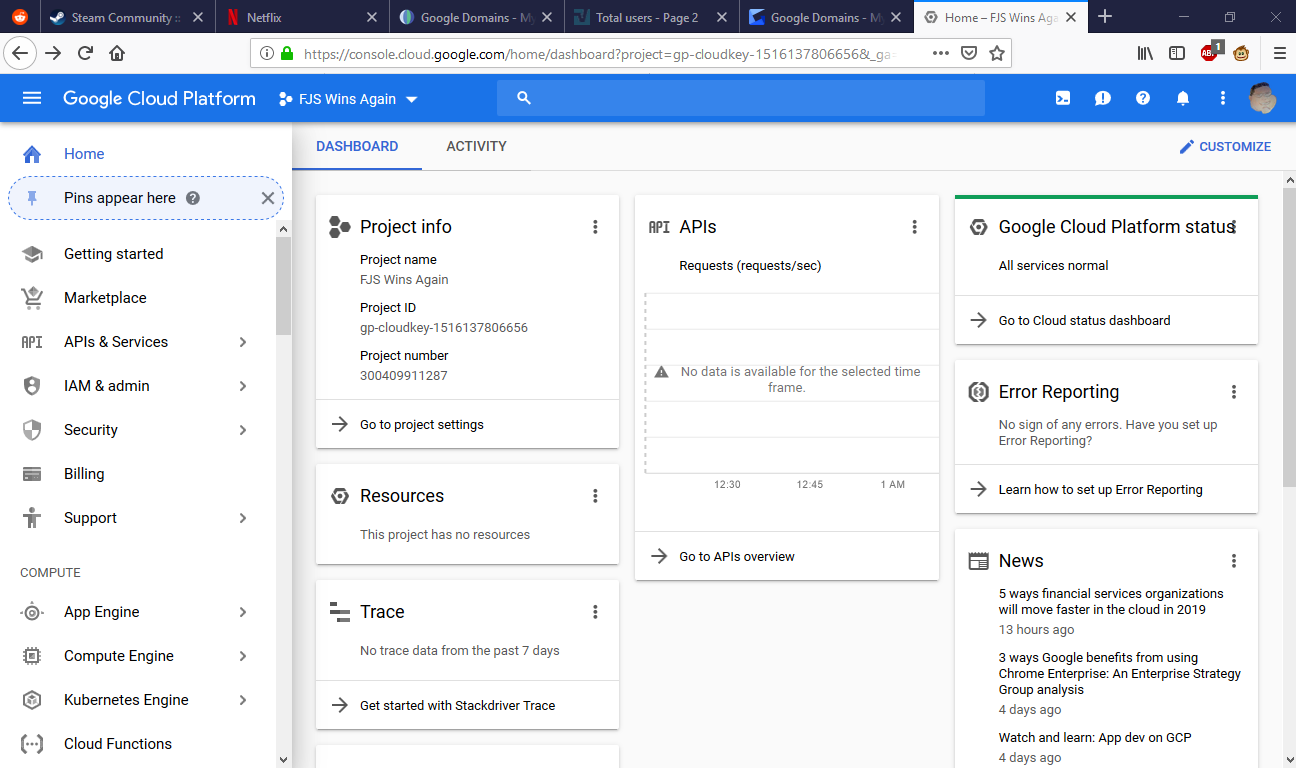Viewport: 1296px width, 768px height.
Task: Click the Cloud Functions icon
Action: 32,744
